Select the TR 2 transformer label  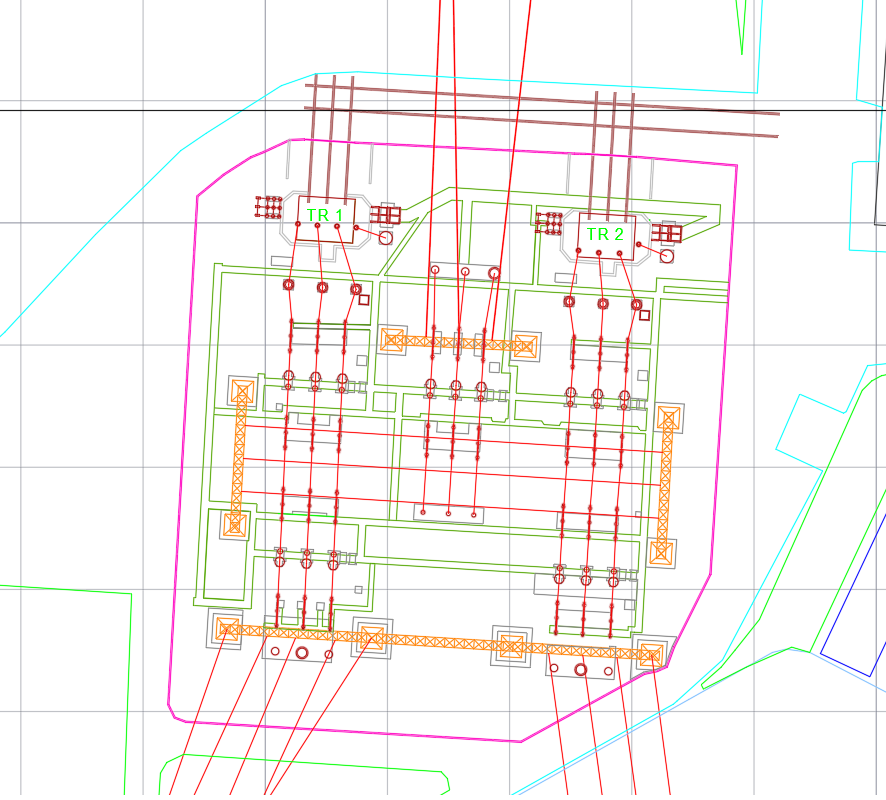pyautogui.click(x=605, y=234)
